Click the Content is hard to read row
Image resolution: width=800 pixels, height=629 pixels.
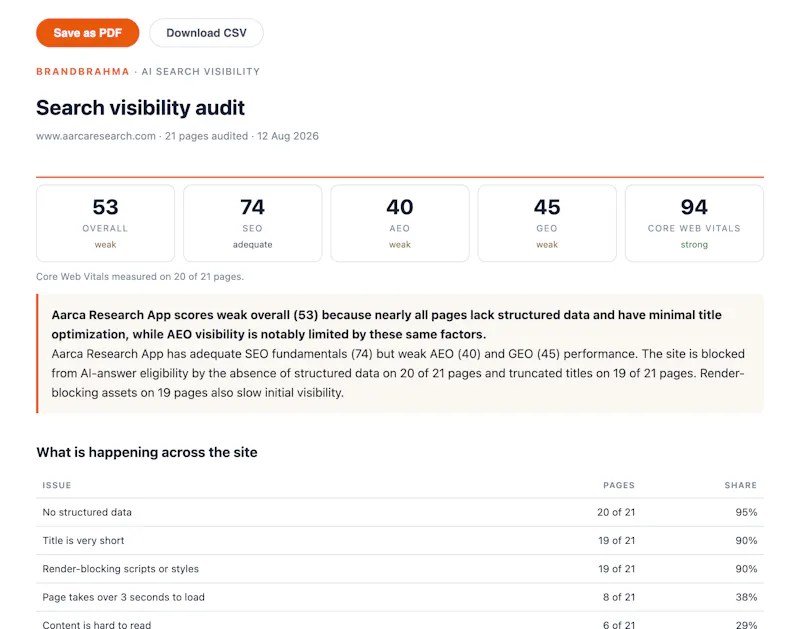tap(400, 622)
